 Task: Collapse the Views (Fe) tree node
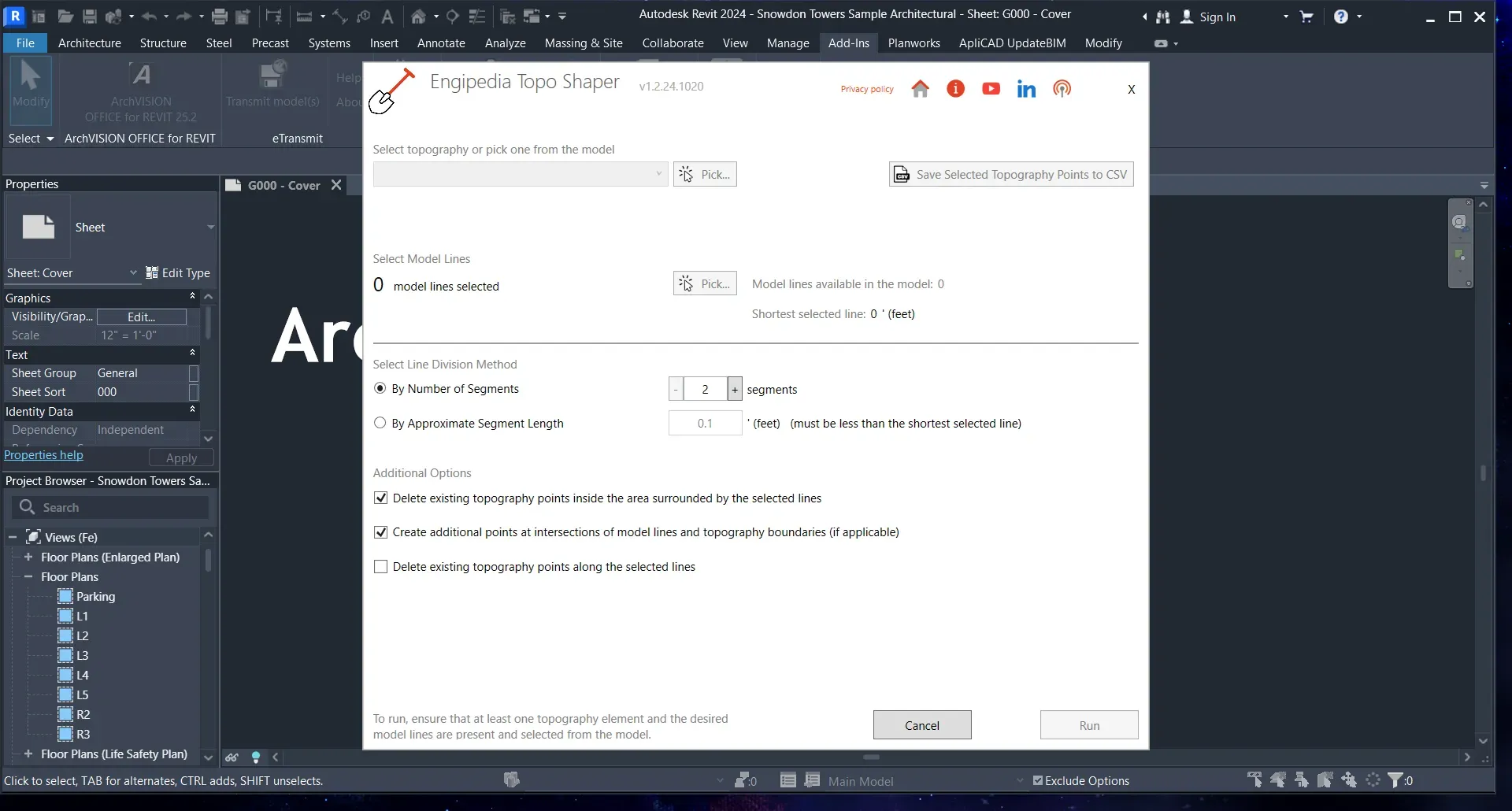[x=13, y=537]
